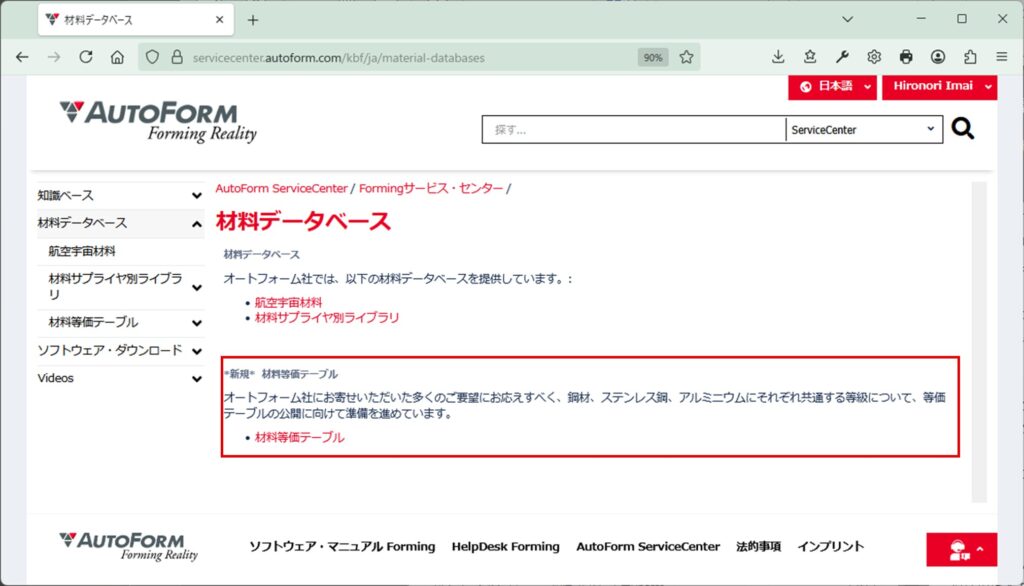The image size is (1024, 586).
Task: Print the page via printer icon
Action: [906, 57]
